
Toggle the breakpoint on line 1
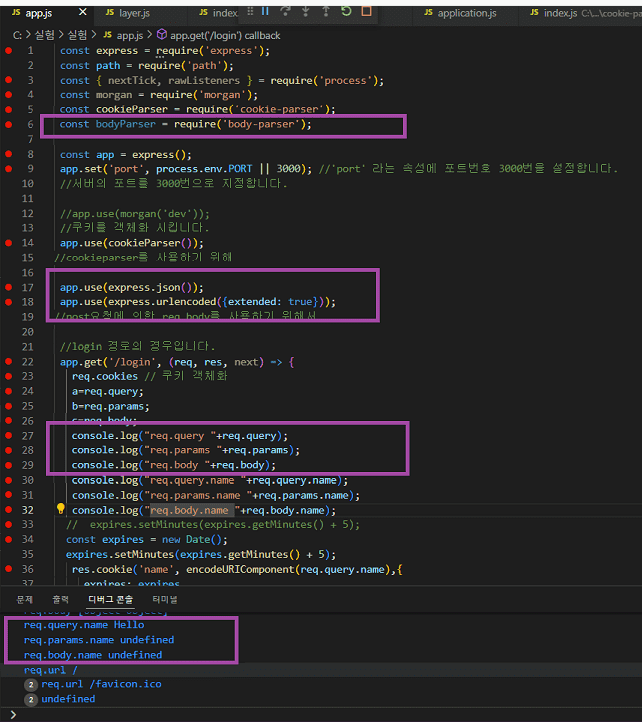8,50
